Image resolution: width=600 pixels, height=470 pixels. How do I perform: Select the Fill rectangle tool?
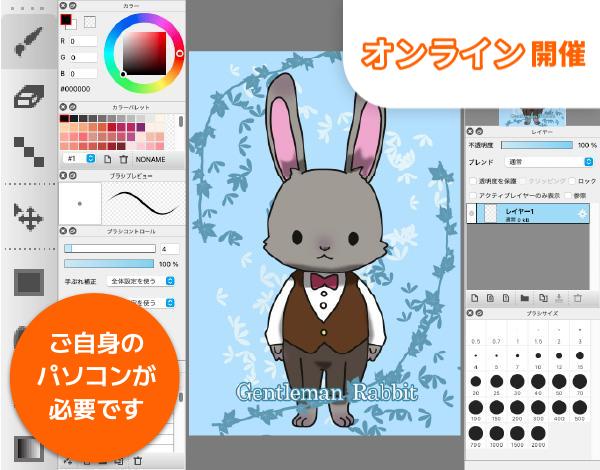(x=29, y=282)
